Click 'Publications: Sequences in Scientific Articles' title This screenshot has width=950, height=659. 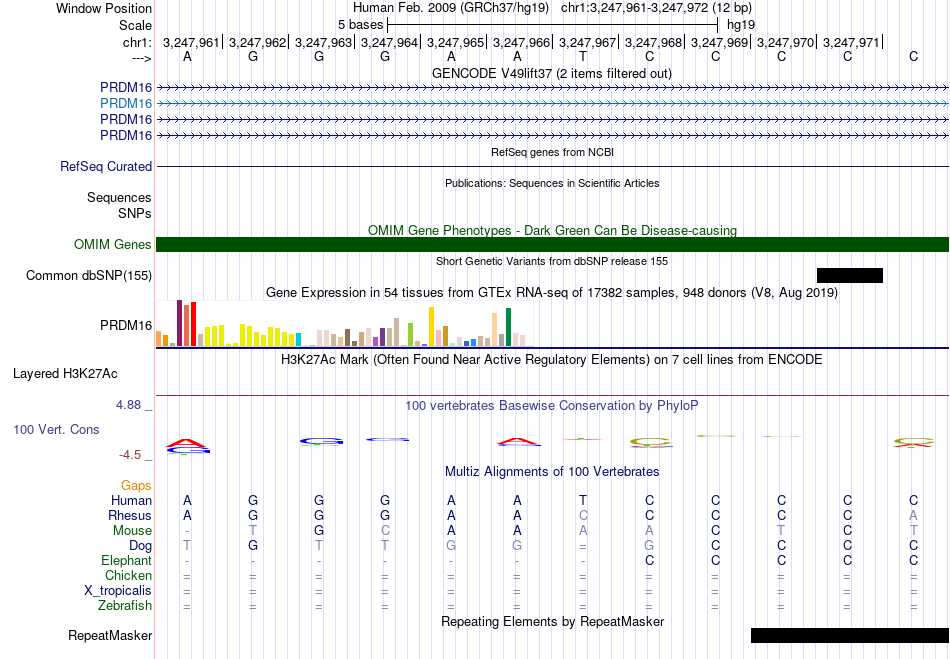[552, 184]
